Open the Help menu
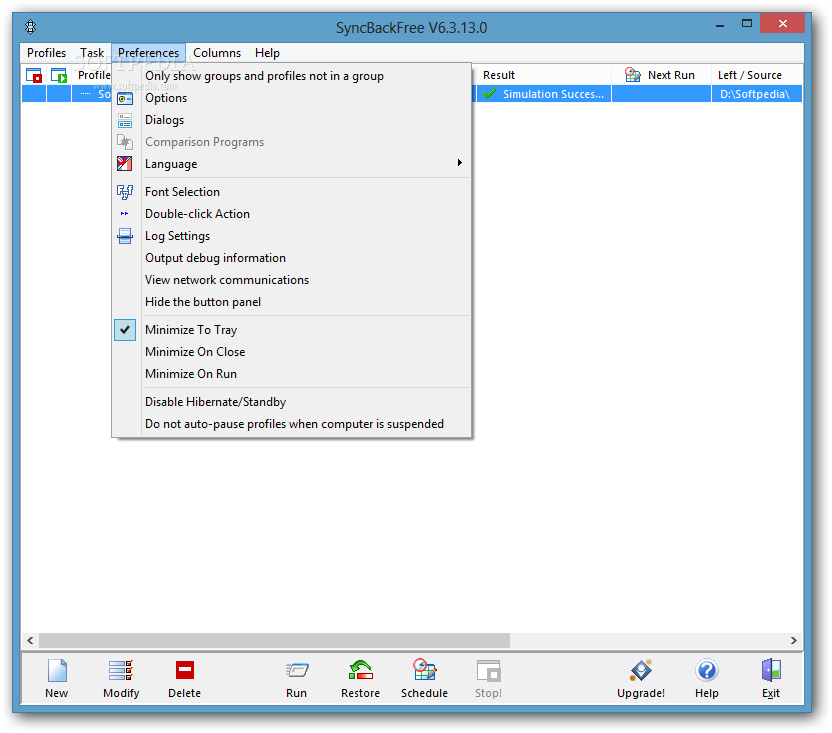The height and width of the screenshot is (733, 832). [267, 53]
